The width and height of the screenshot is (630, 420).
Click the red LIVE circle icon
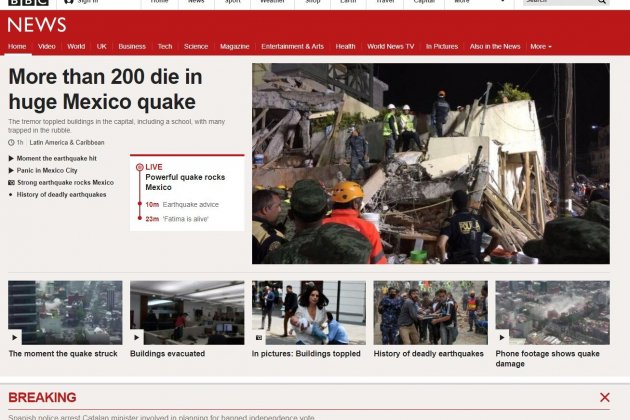point(139,167)
